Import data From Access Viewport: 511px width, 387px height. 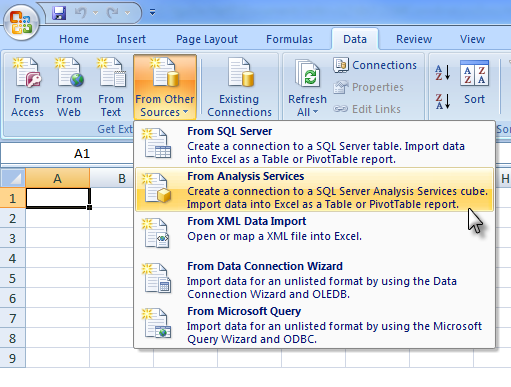[27, 87]
